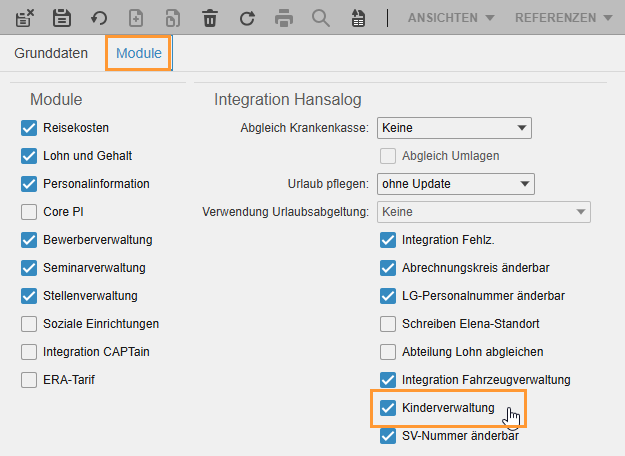Open the ANSICHTEN menu

point(451,18)
